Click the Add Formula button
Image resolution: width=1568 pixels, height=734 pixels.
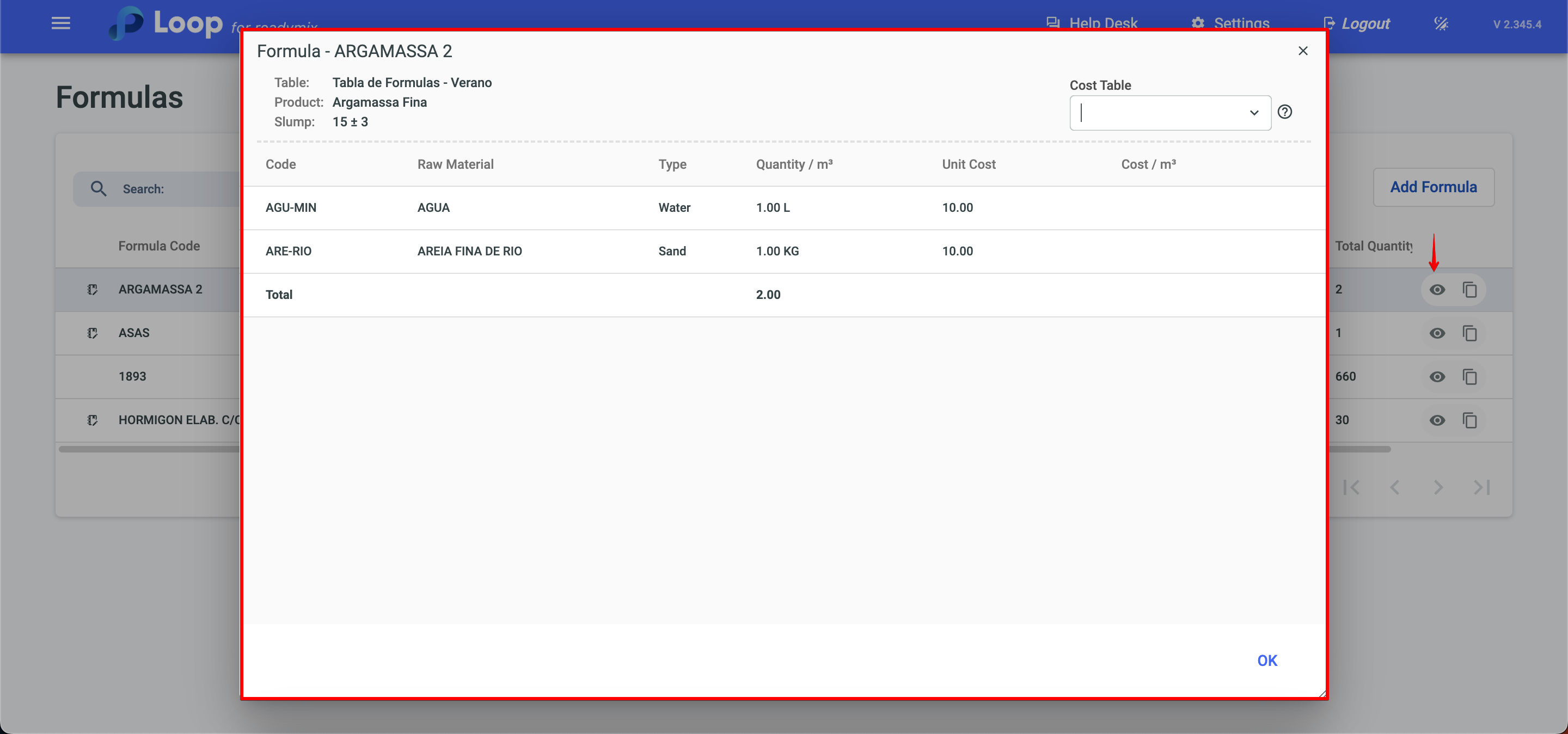[1433, 187]
